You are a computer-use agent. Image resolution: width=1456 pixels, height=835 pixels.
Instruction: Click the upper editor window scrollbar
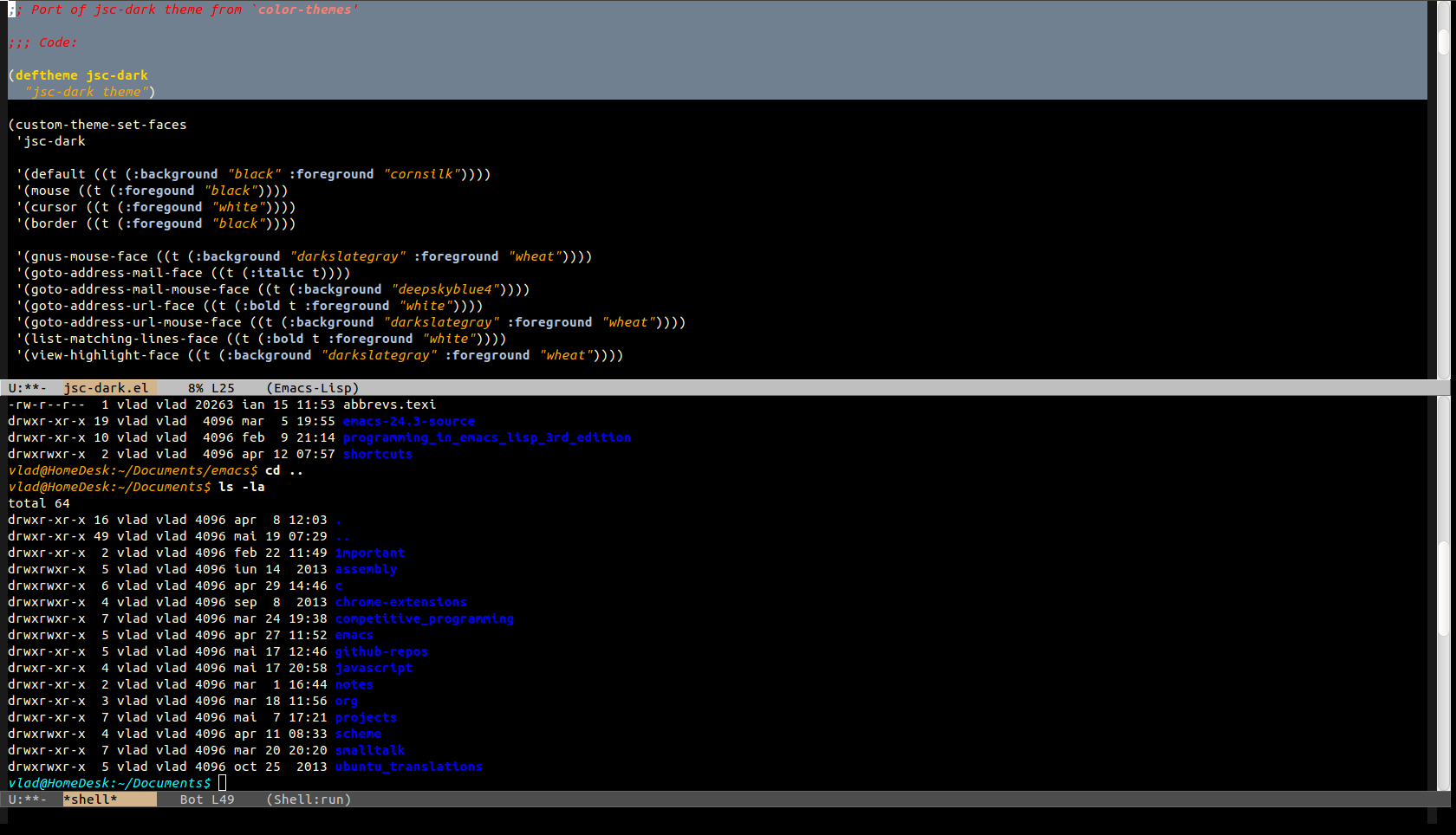(x=1443, y=190)
